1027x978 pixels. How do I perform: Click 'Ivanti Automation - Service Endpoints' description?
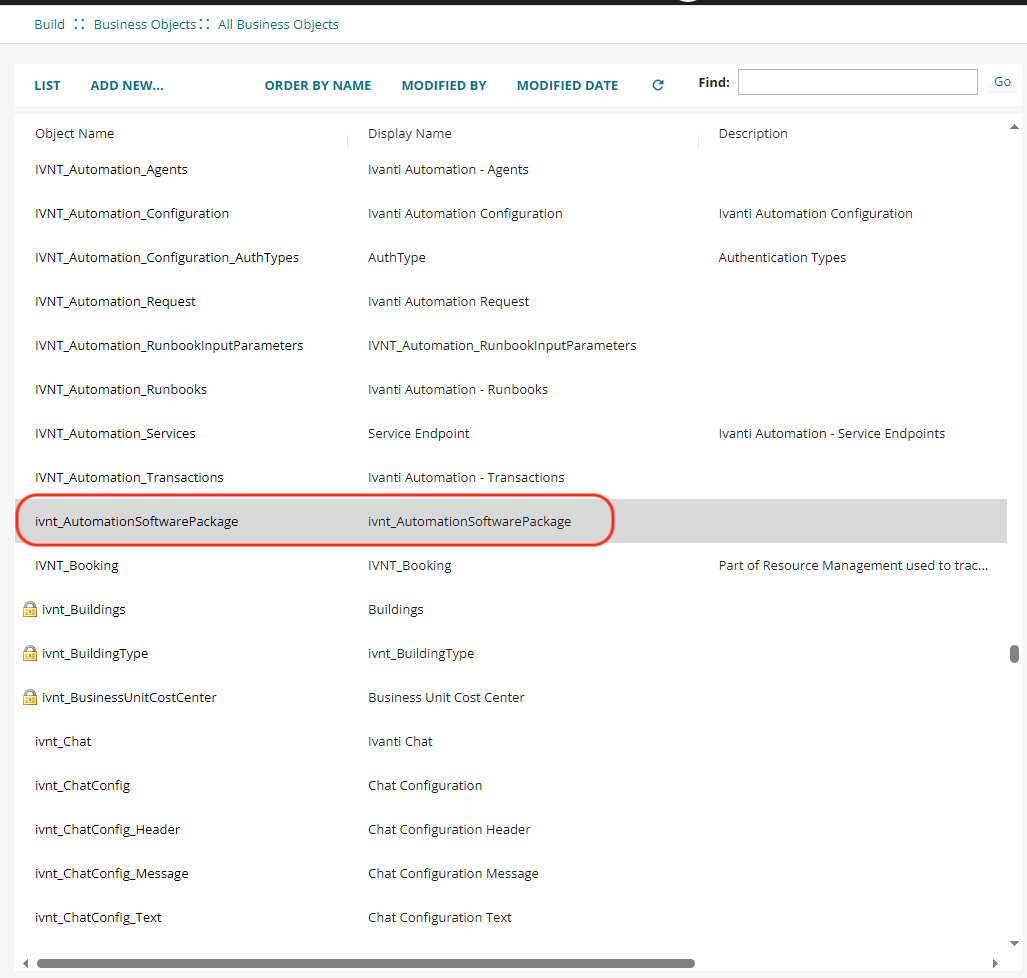(x=832, y=433)
